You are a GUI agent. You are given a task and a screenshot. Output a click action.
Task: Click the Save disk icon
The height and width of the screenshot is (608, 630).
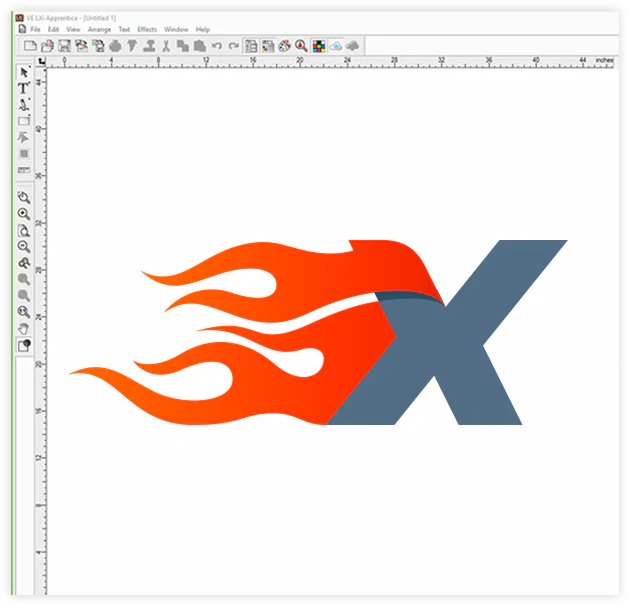(x=64, y=46)
